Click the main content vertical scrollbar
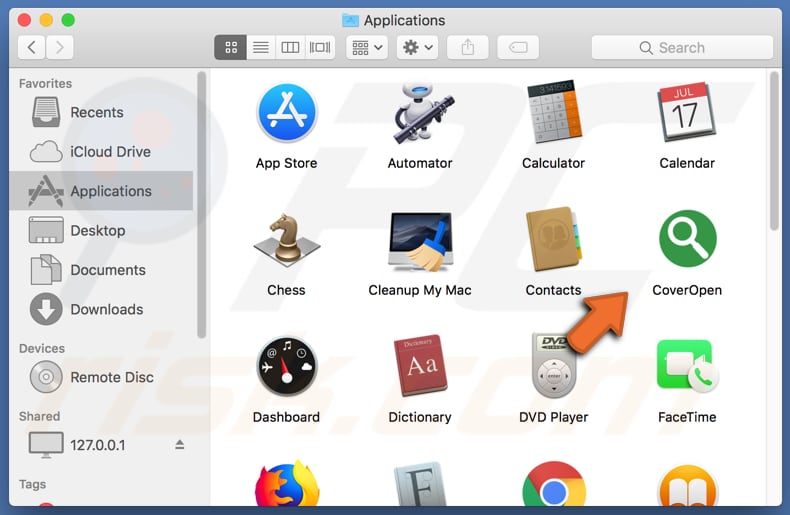 pyautogui.click(x=774, y=151)
